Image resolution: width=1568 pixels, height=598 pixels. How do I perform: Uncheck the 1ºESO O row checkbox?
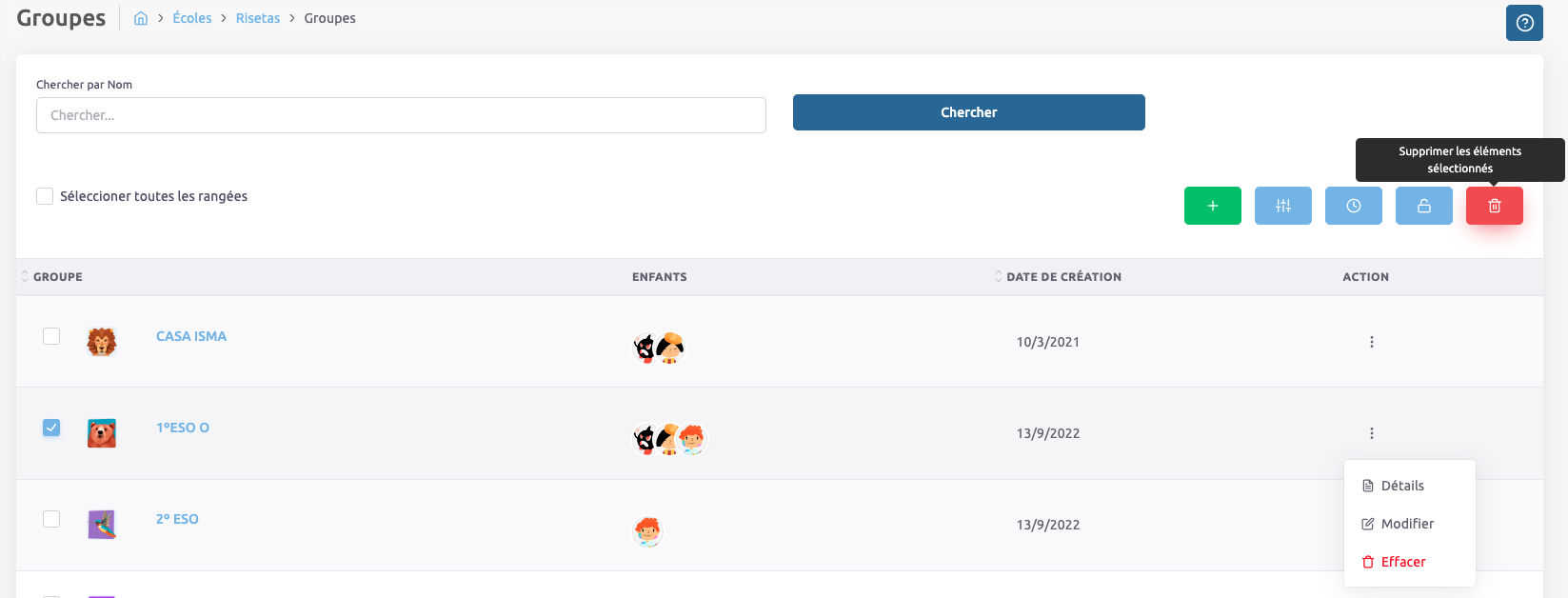click(51, 428)
